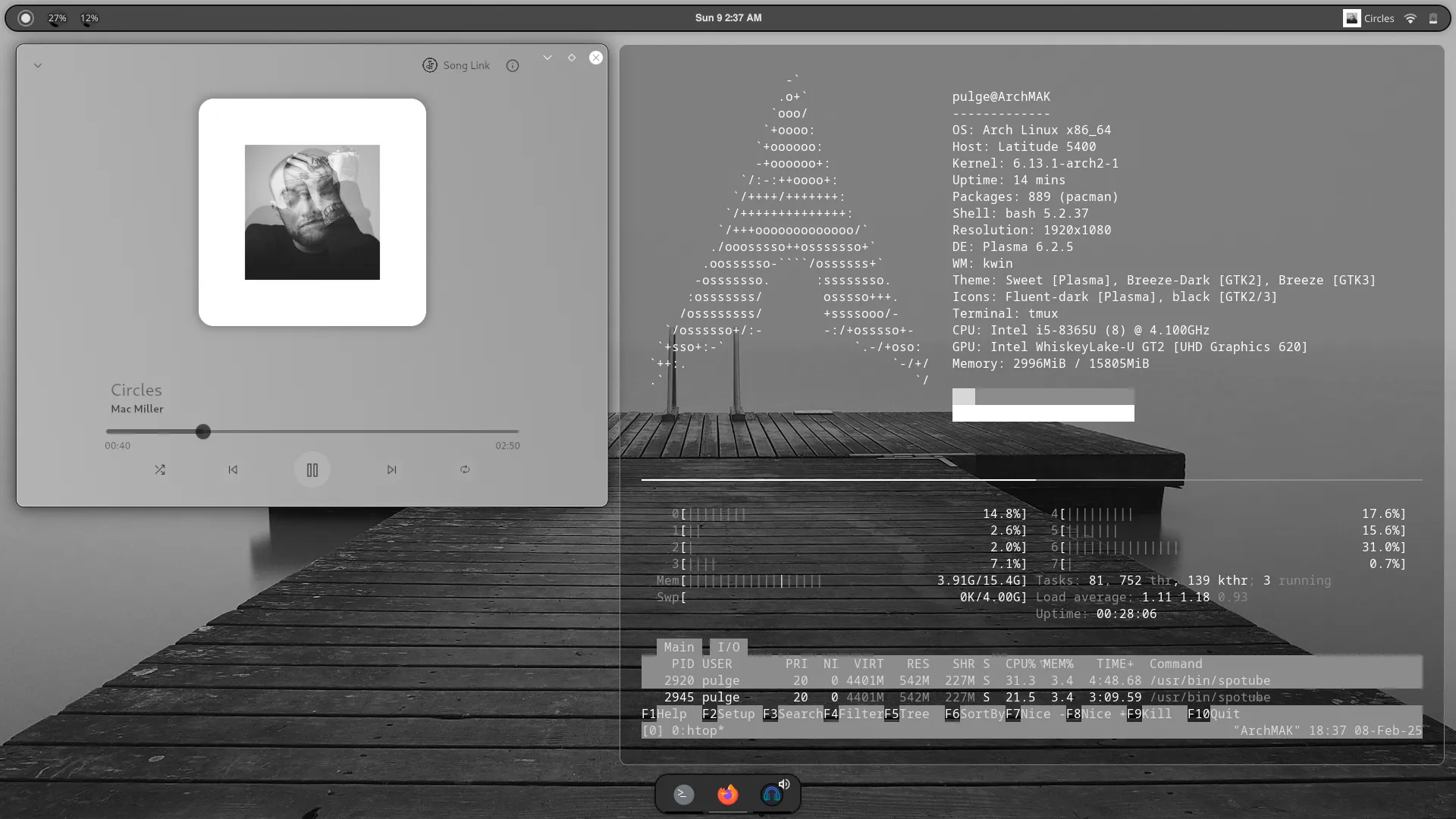
Task: Collapse the player with top-left chevron
Action: point(38,65)
